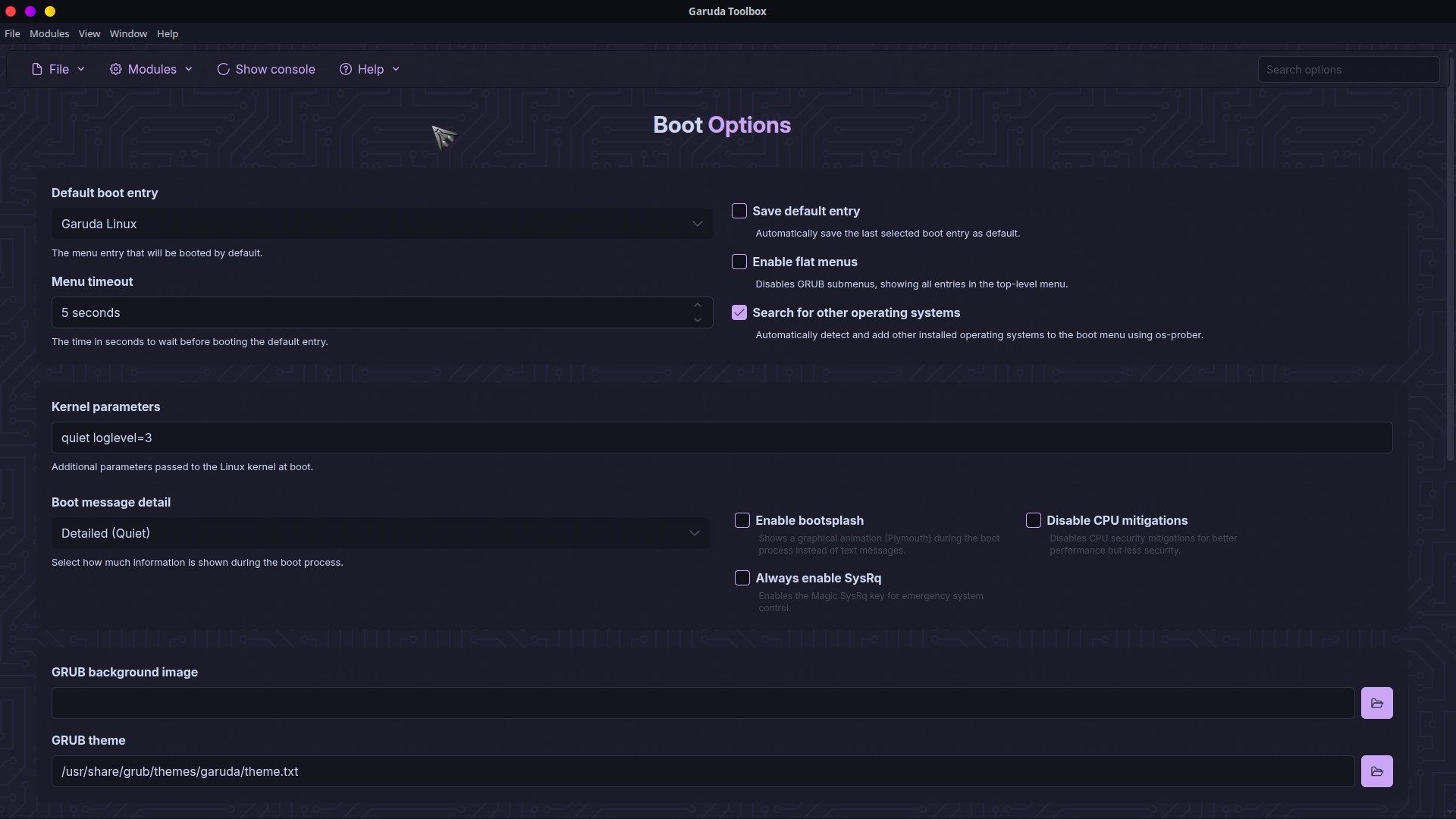Screen dimensions: 1456x819
Task: Click the chevron next to toolbar Help
Action: point(396,69)
